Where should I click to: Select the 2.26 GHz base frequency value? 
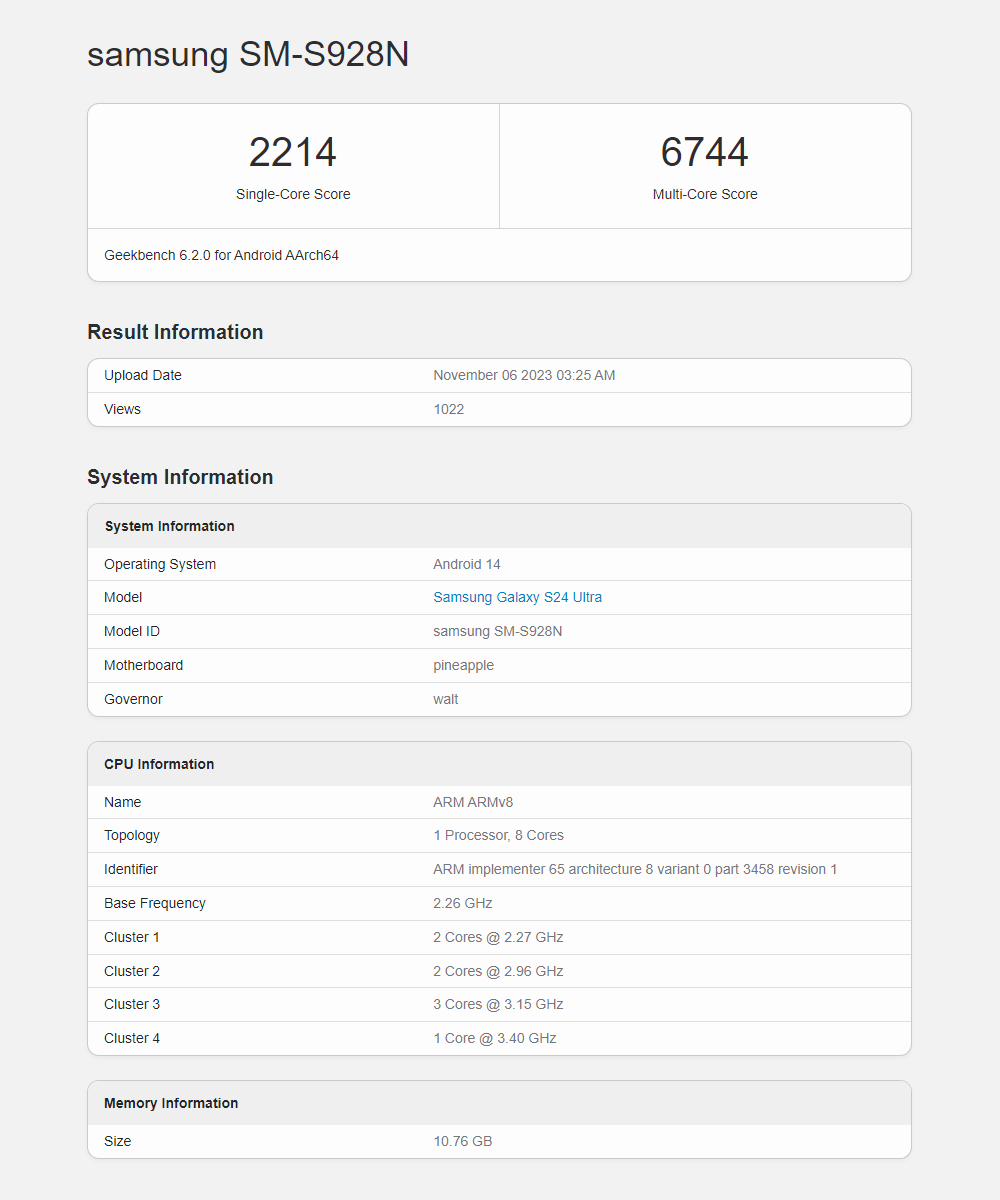tap(463, 903)
